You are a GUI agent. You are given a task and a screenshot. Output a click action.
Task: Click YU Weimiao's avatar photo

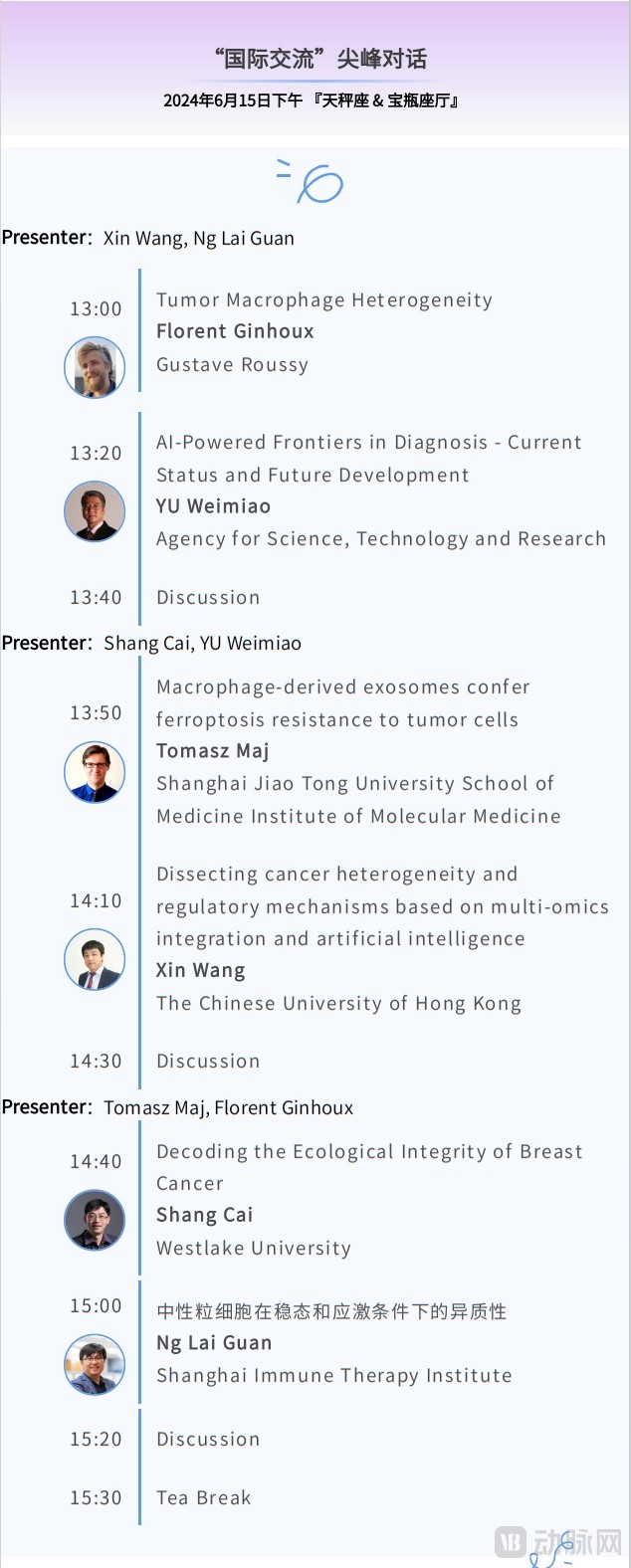[95, 511]
